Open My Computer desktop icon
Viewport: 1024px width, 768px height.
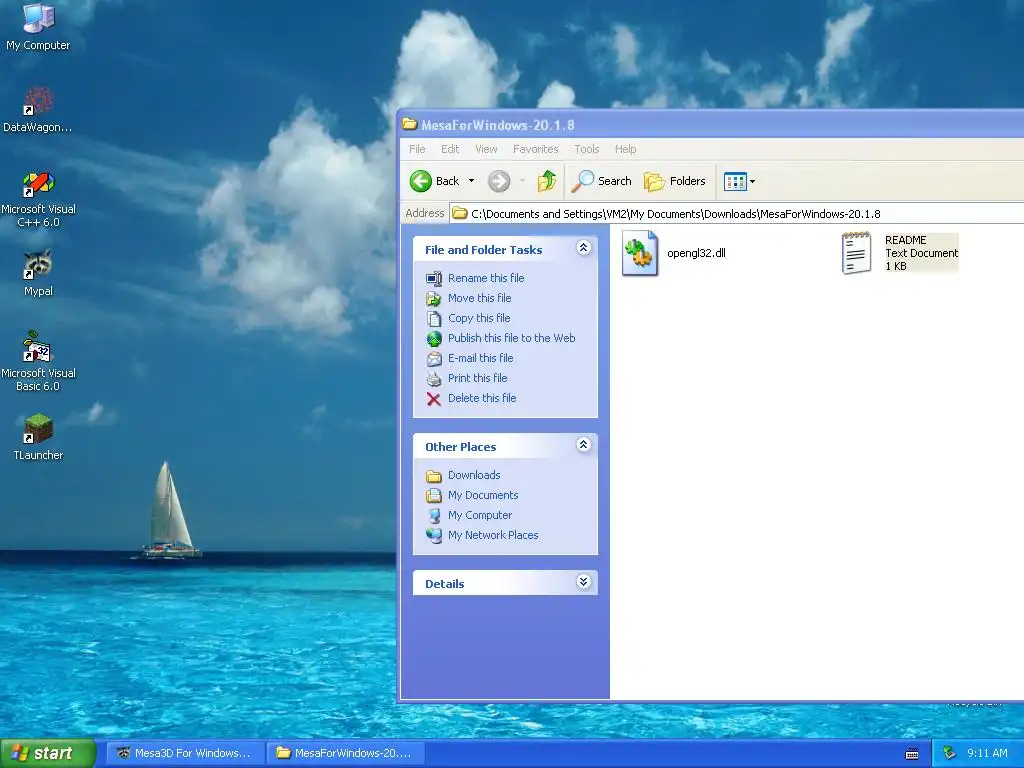tap(38, 26)
